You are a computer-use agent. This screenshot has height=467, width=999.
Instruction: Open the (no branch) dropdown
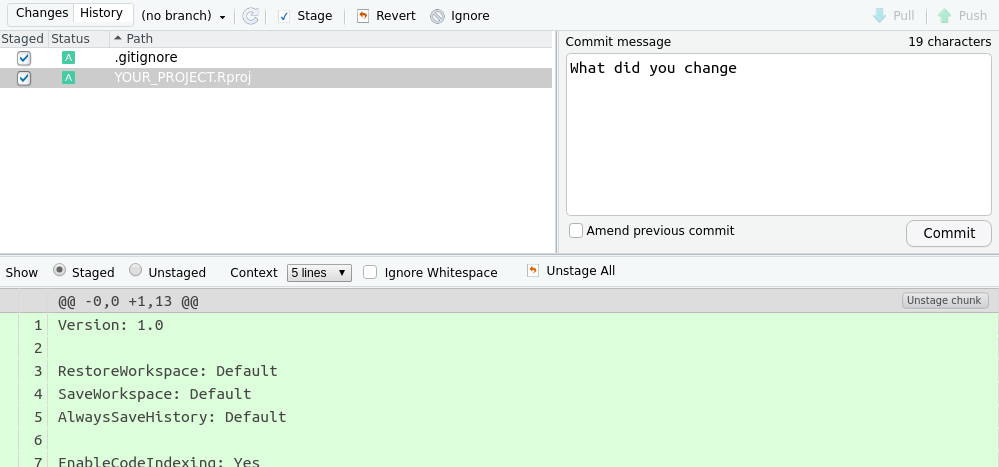(183, 16)
